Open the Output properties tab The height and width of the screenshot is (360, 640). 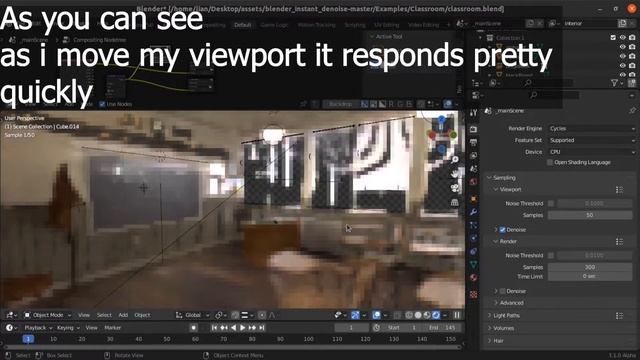click(x=473, y=142)
